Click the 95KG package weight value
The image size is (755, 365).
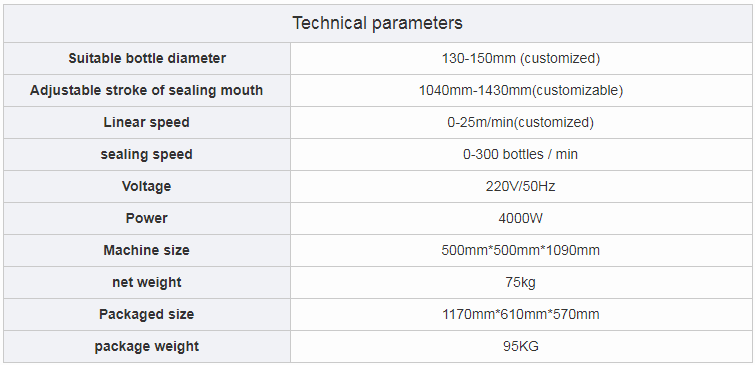(521, 346)
